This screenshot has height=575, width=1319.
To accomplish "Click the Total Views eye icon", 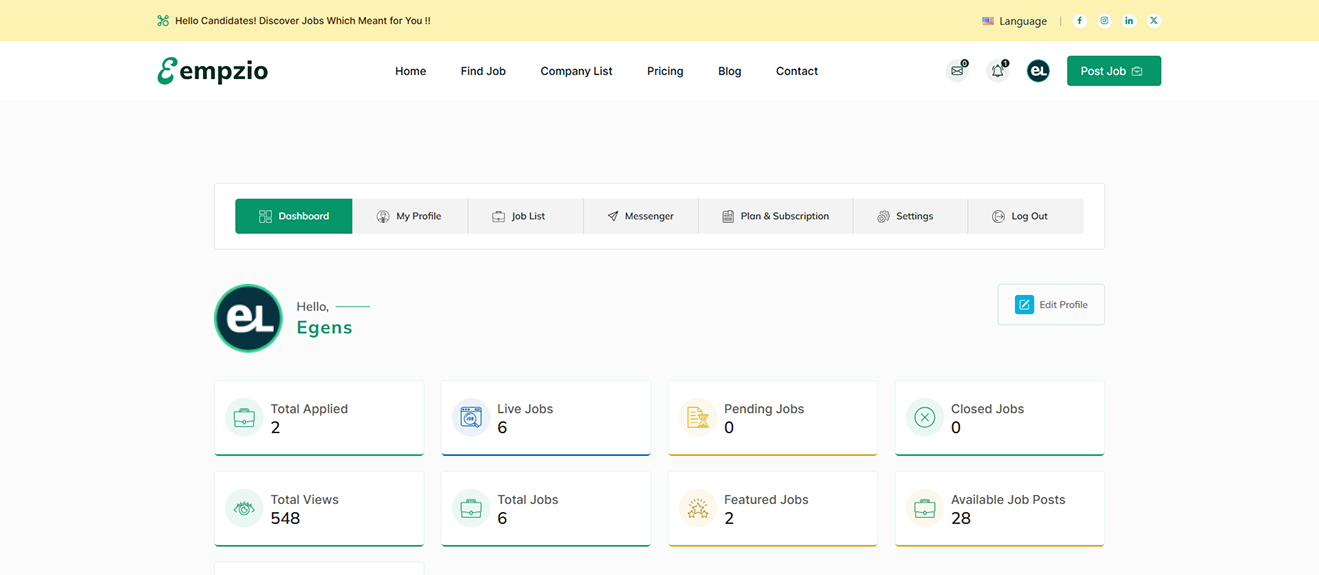I will point(244,509).
